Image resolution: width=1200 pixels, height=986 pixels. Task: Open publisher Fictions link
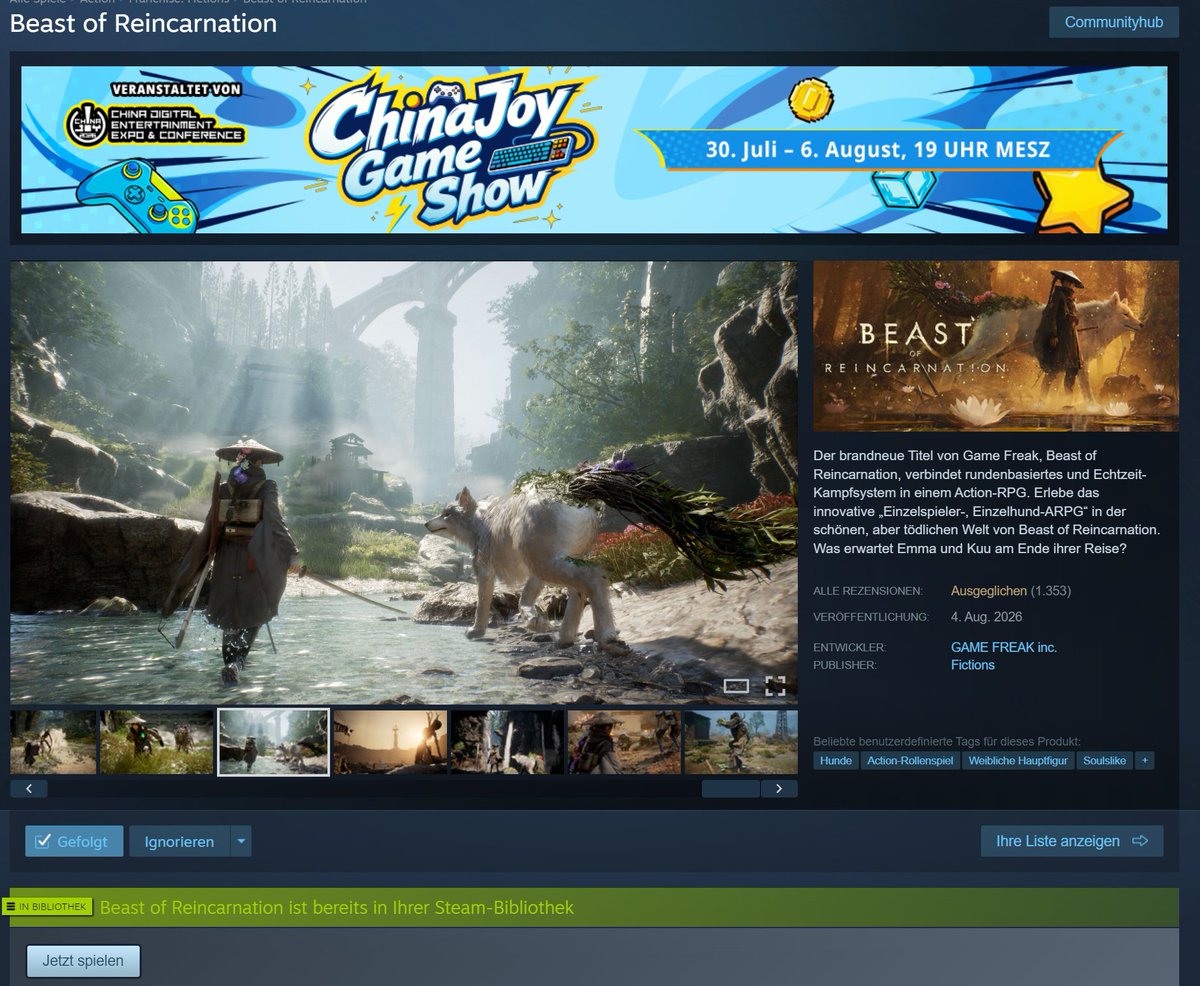[973, 665]
